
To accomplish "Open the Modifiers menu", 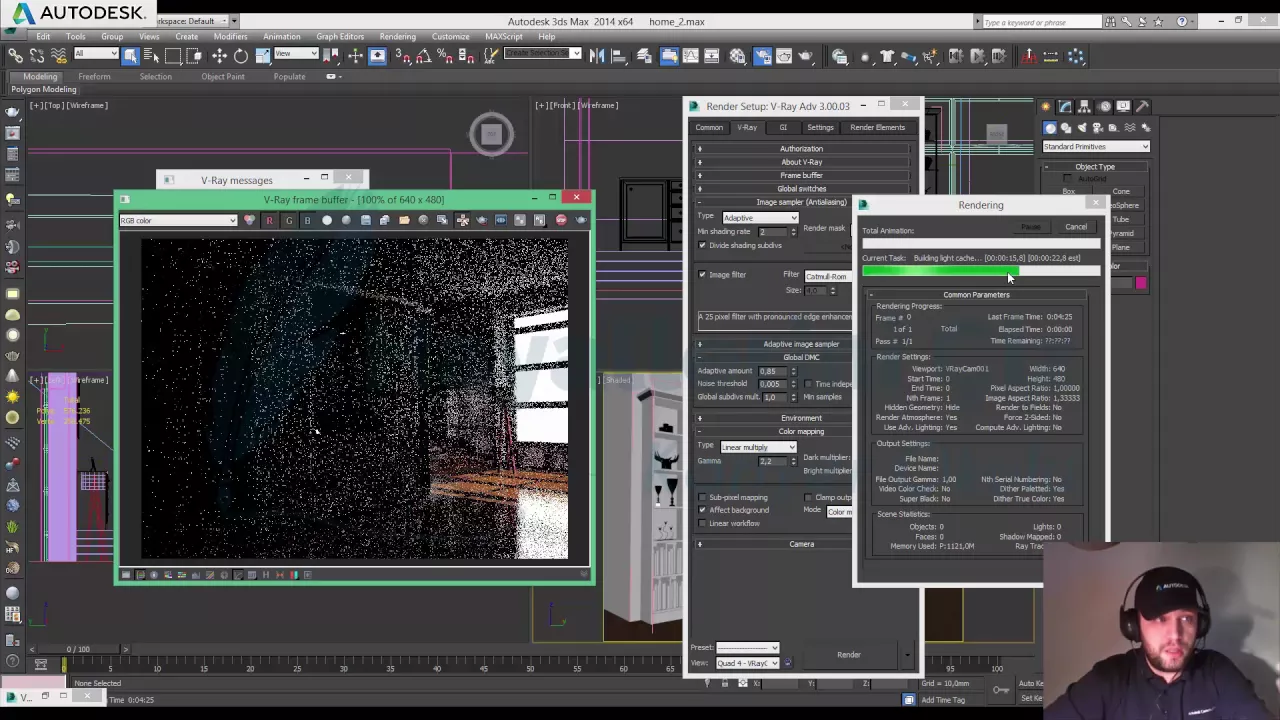I will click(x=230, y=36).
